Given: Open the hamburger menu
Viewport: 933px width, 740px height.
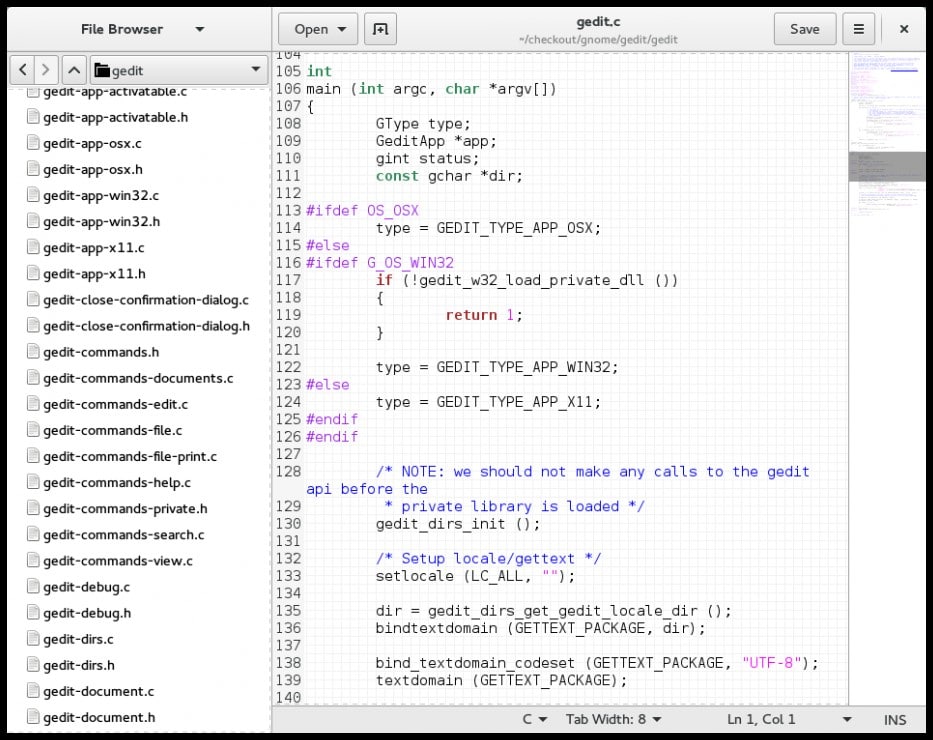Looking at the screenshot, I should click(858, 29).
